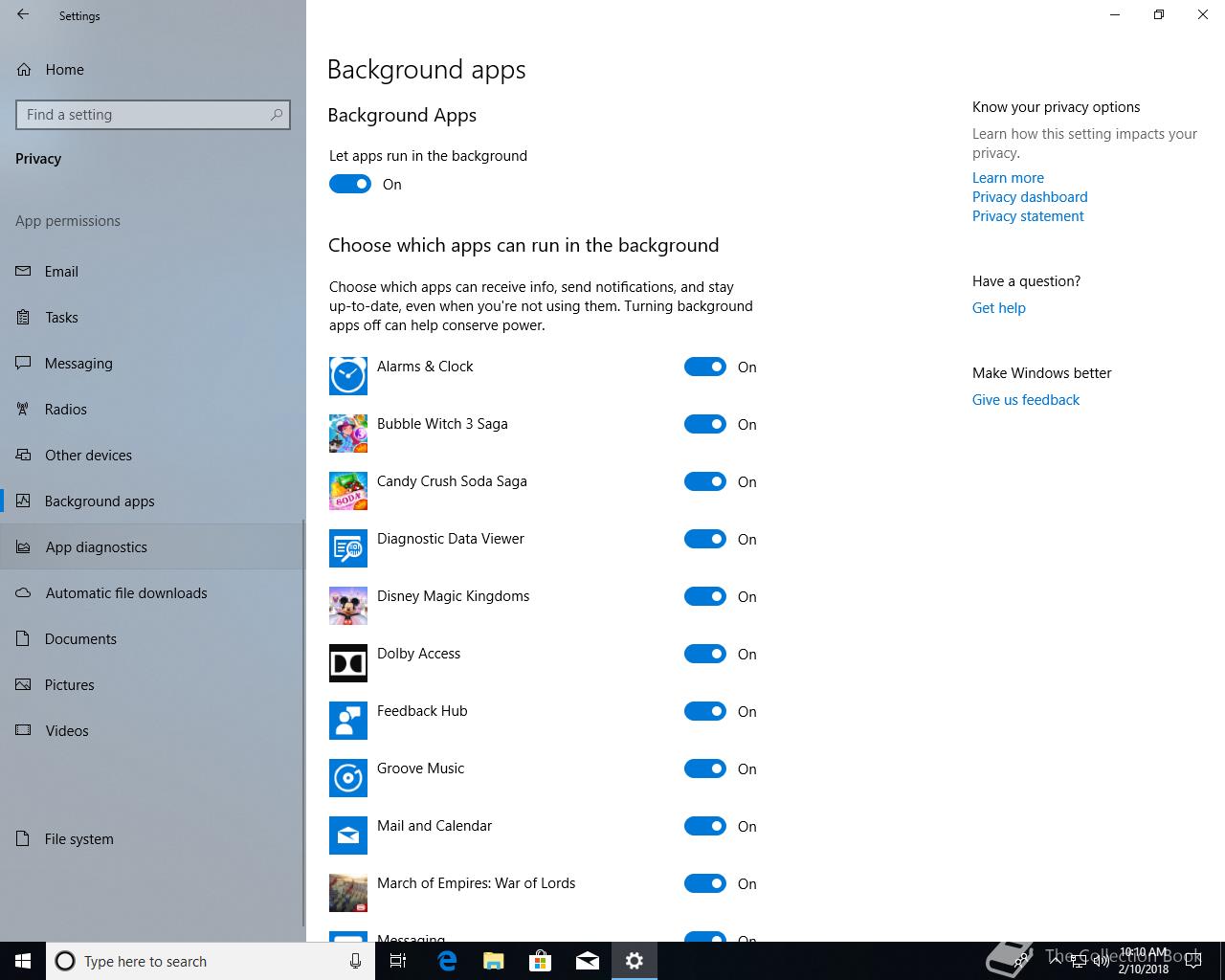Open Email privacy settings
This screenshot has height=980, width=1225.
click(151, 272)
